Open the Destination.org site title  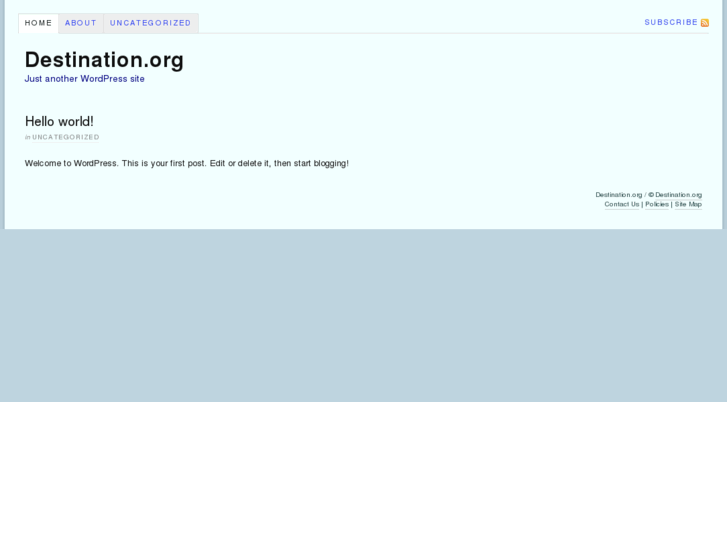(104, 60)
